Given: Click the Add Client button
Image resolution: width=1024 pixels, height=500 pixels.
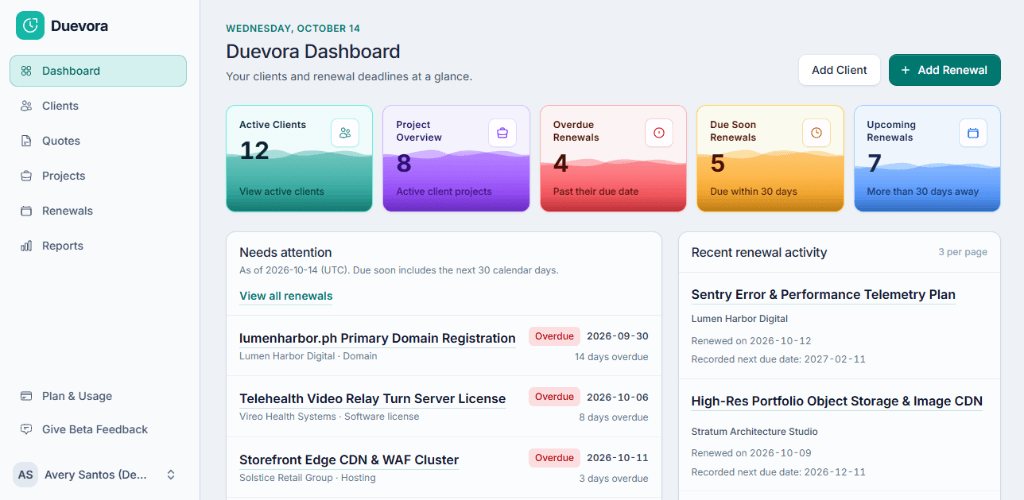Looking at the screenshot, I should (x=839, y=70).
